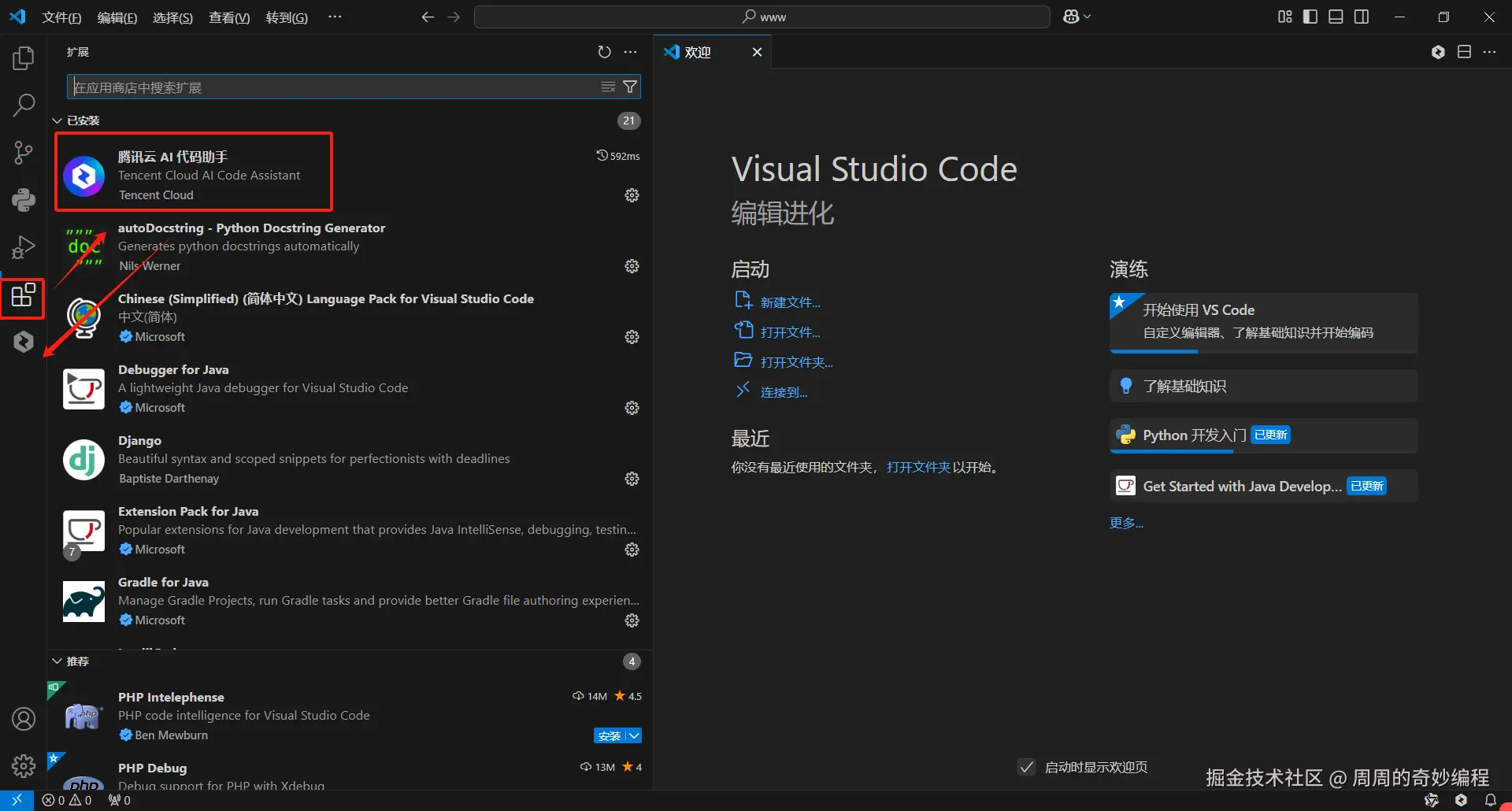The width and height of the screenshot is (1512, 811).
Task: Open the Python activity bar icon
Action: tap(24, 200)
